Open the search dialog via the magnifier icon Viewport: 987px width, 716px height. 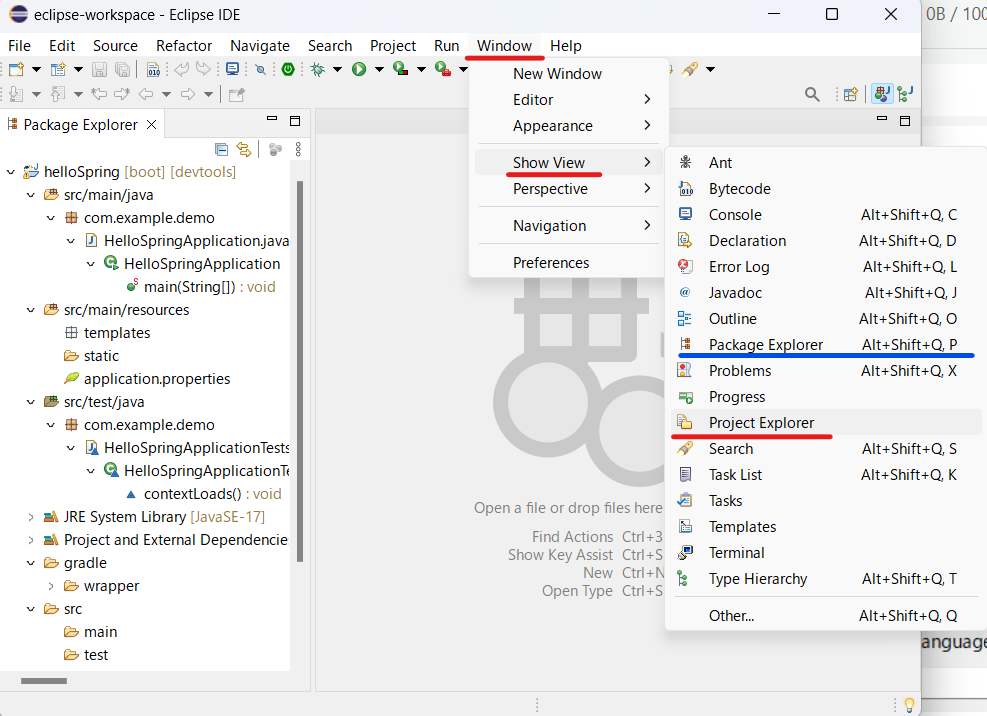click(x=814, y=94)
